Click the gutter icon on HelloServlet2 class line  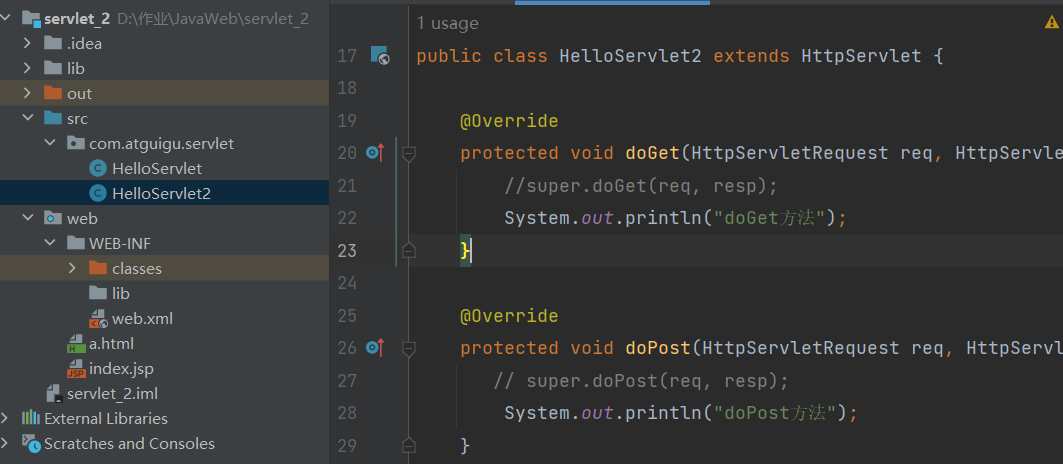point(380,56)
